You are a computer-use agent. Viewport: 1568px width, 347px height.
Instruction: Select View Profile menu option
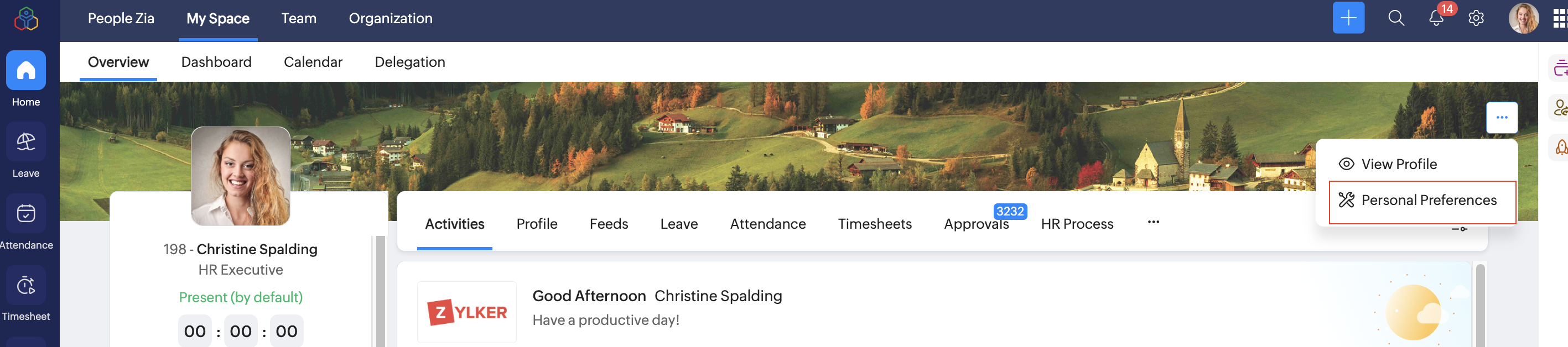pyautogui.click(x=1398, y=164)
